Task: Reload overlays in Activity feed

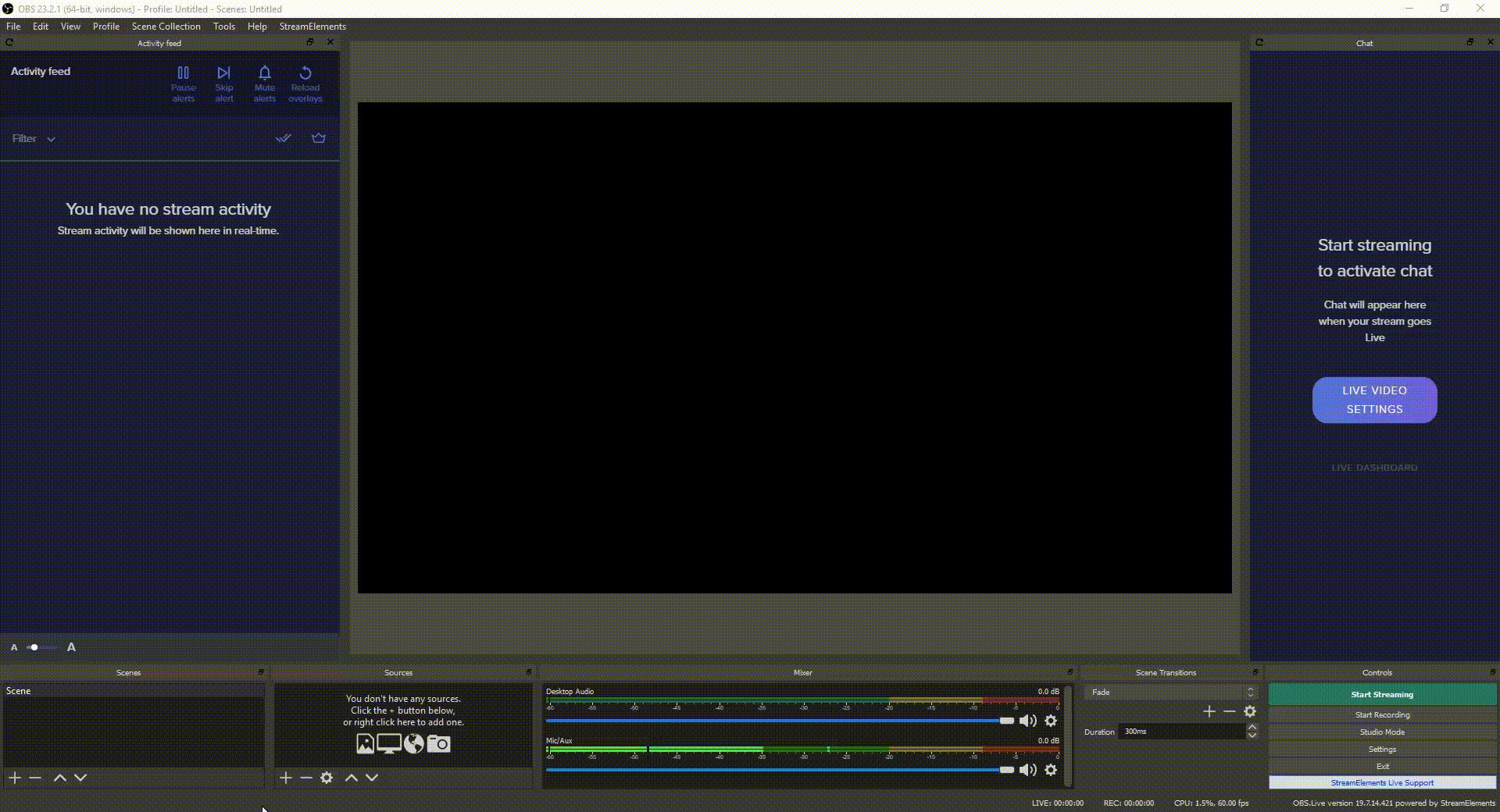Action: coord(305,84)
